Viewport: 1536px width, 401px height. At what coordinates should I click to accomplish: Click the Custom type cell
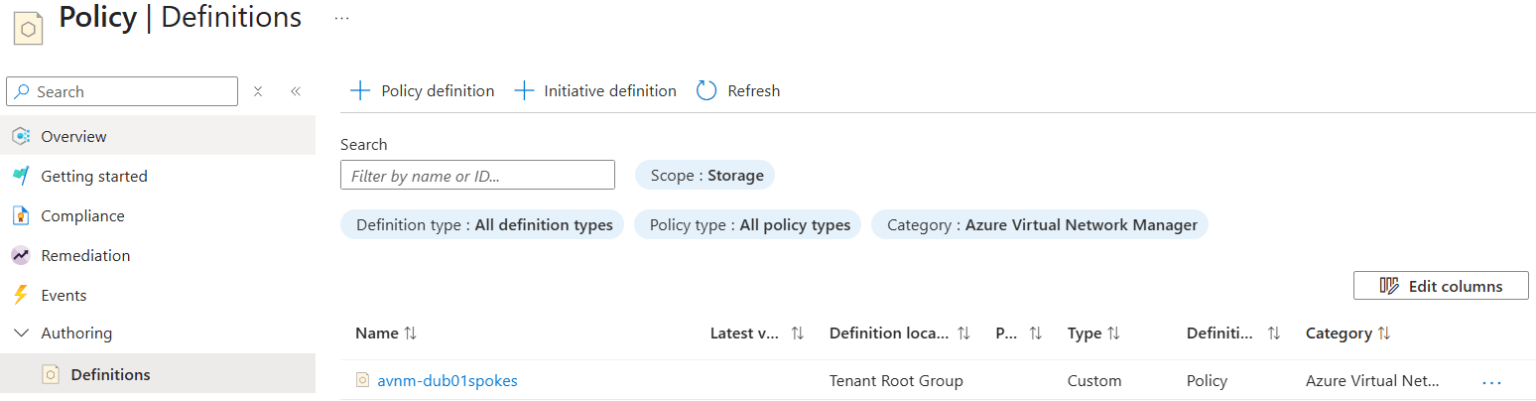[1094, 381]
